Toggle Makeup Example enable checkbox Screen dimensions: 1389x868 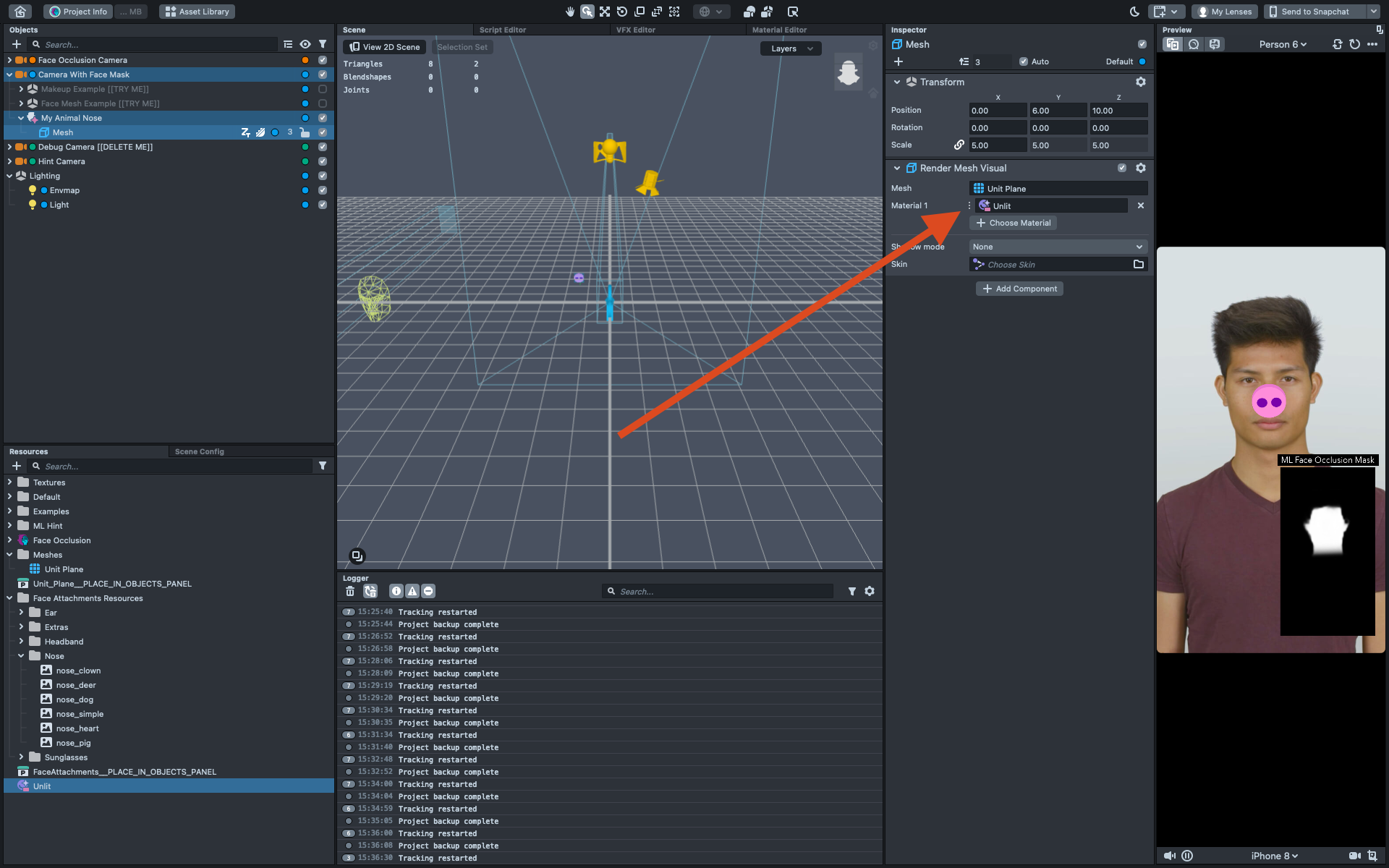click(323, 89)
